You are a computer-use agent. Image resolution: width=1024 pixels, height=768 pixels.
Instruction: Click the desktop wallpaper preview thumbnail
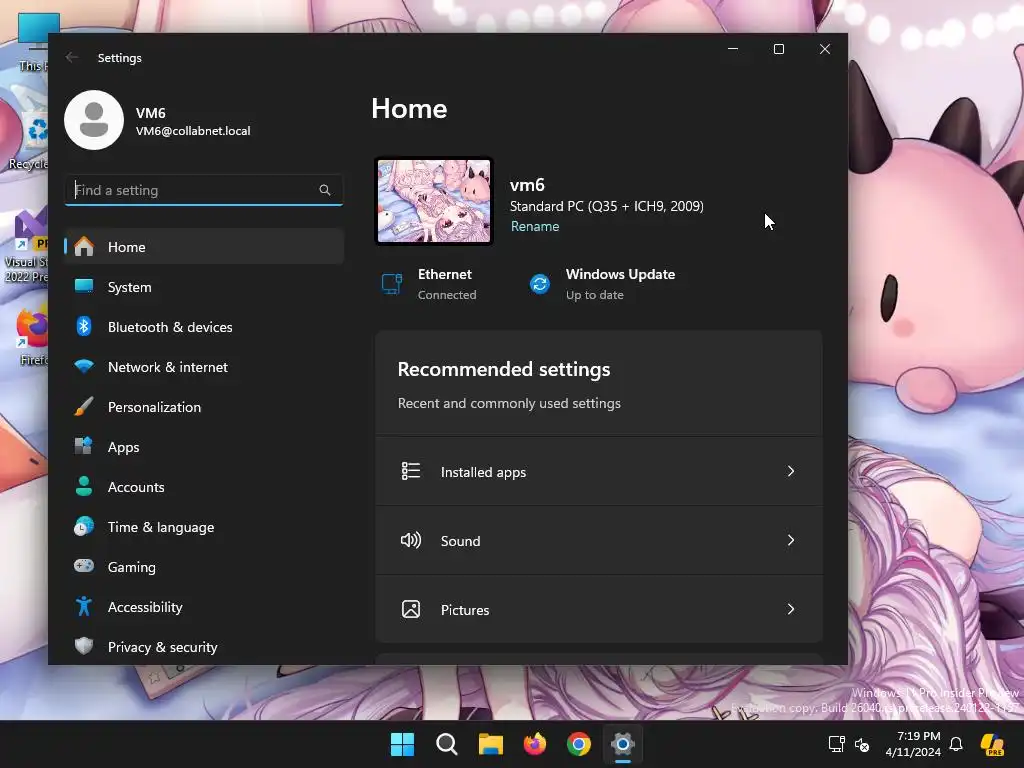click(x=434, y=201)
